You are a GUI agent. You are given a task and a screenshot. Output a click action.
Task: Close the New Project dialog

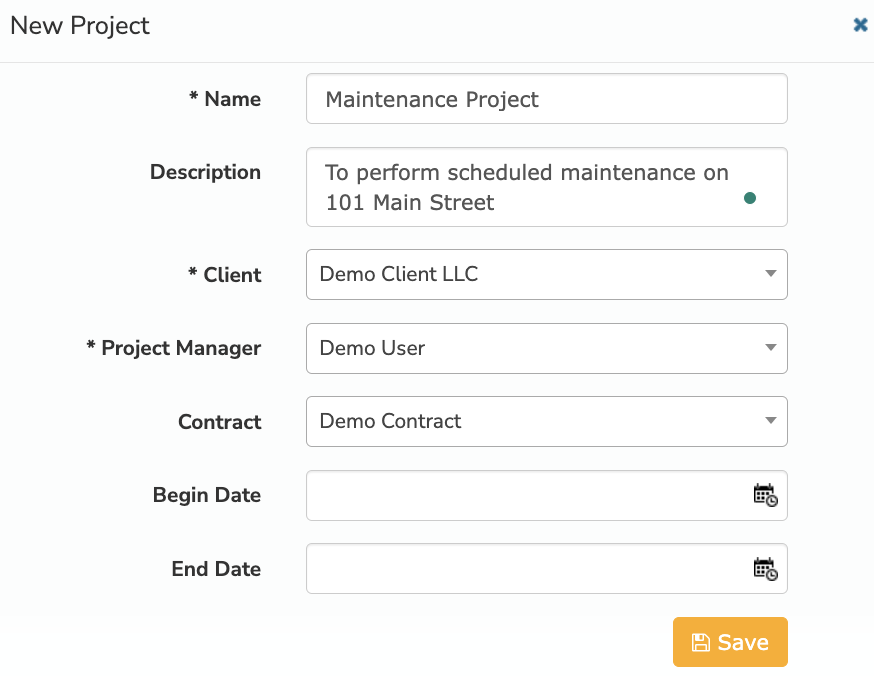pyautogui.click(x=861, y=25)
